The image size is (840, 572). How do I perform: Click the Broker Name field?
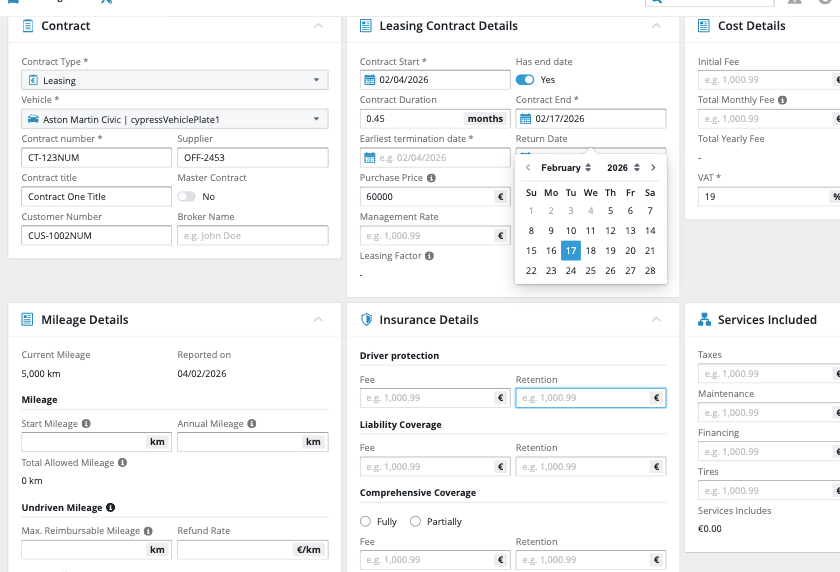click(253, 236)
